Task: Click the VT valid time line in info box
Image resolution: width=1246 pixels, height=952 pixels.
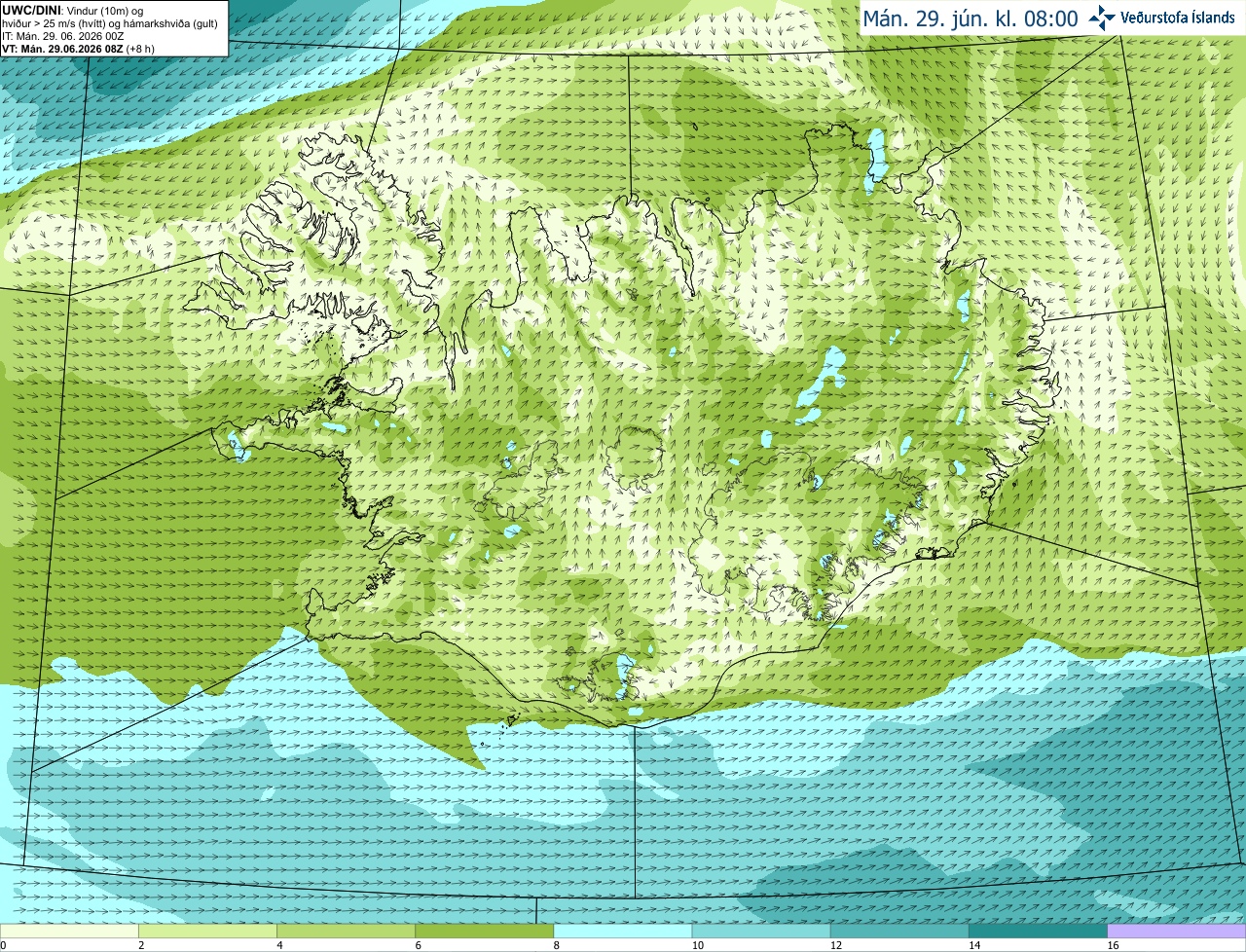Action: click(x=78, y=49)
